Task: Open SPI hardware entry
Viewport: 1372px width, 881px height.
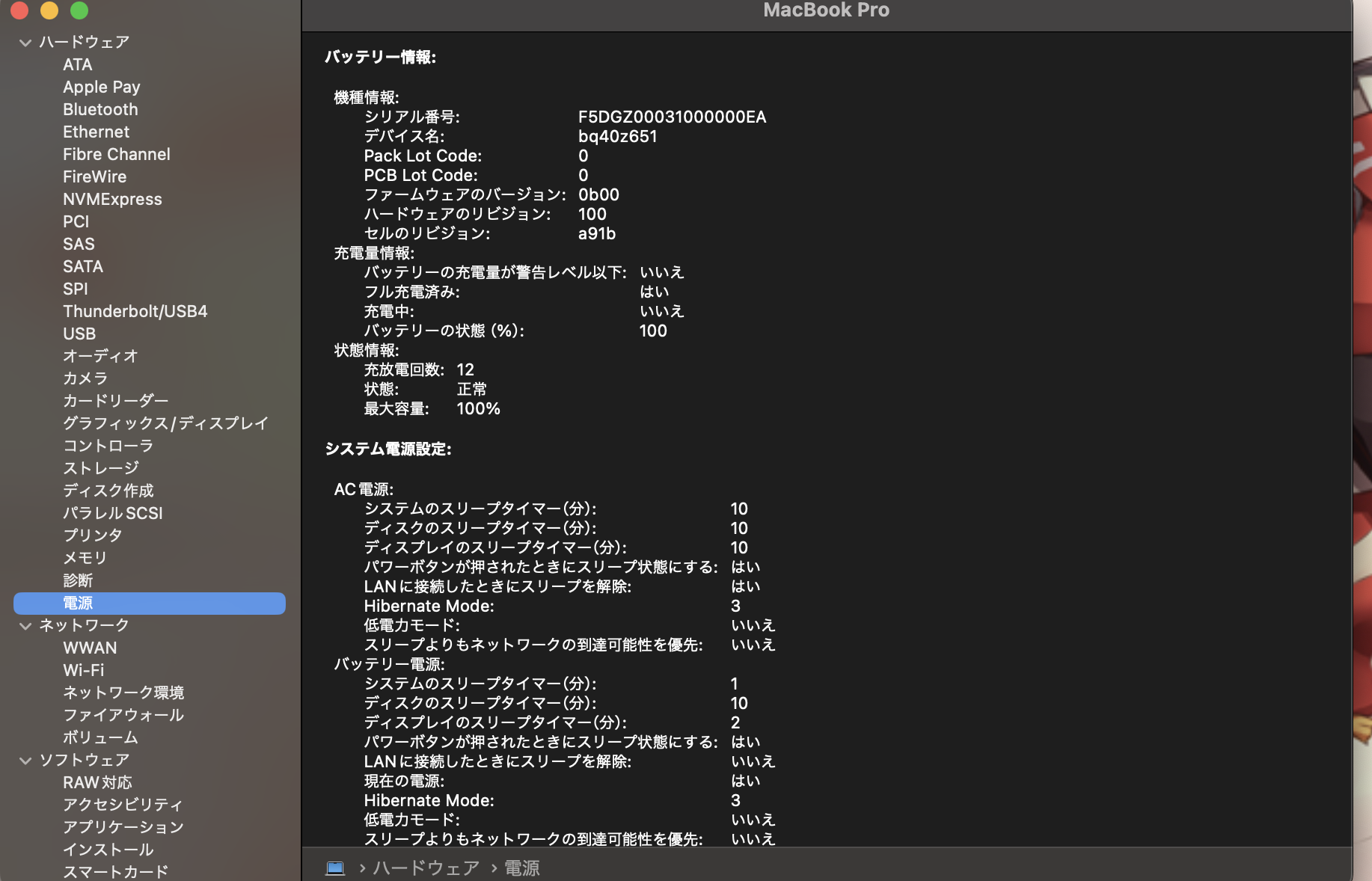Action: [x=76, y=289]
